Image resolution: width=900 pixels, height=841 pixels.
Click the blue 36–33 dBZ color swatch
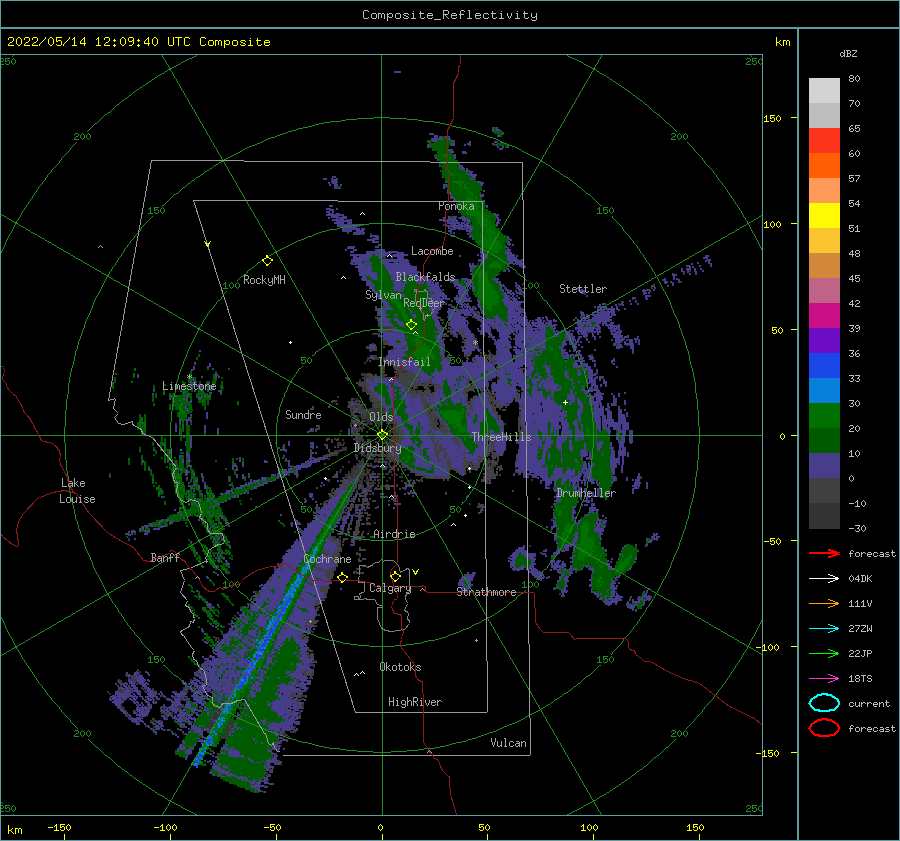click(x=824, y=366)
